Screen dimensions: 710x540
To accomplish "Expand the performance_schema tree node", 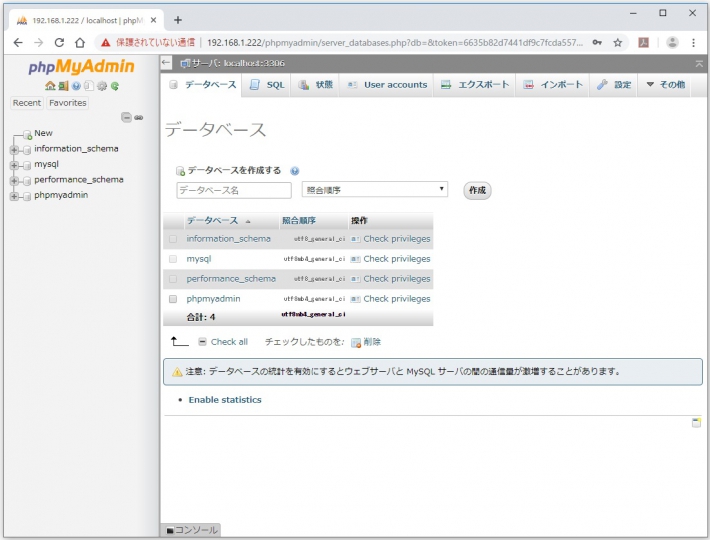I will [x=14, y=180].
